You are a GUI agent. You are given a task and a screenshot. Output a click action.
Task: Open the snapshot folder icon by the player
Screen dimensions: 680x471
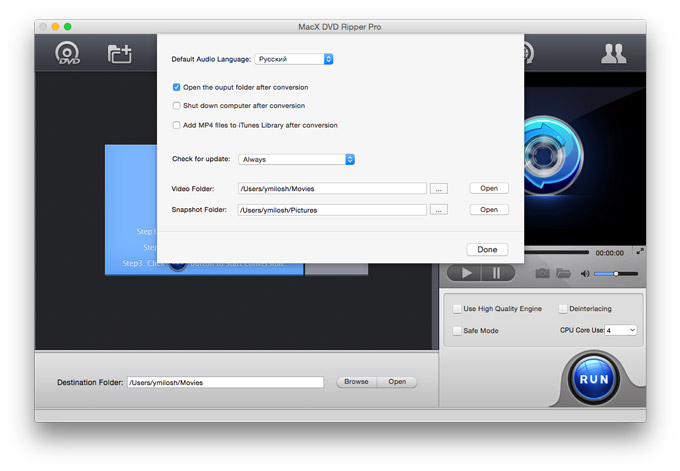pyautogui.click(x=563, y=273)
